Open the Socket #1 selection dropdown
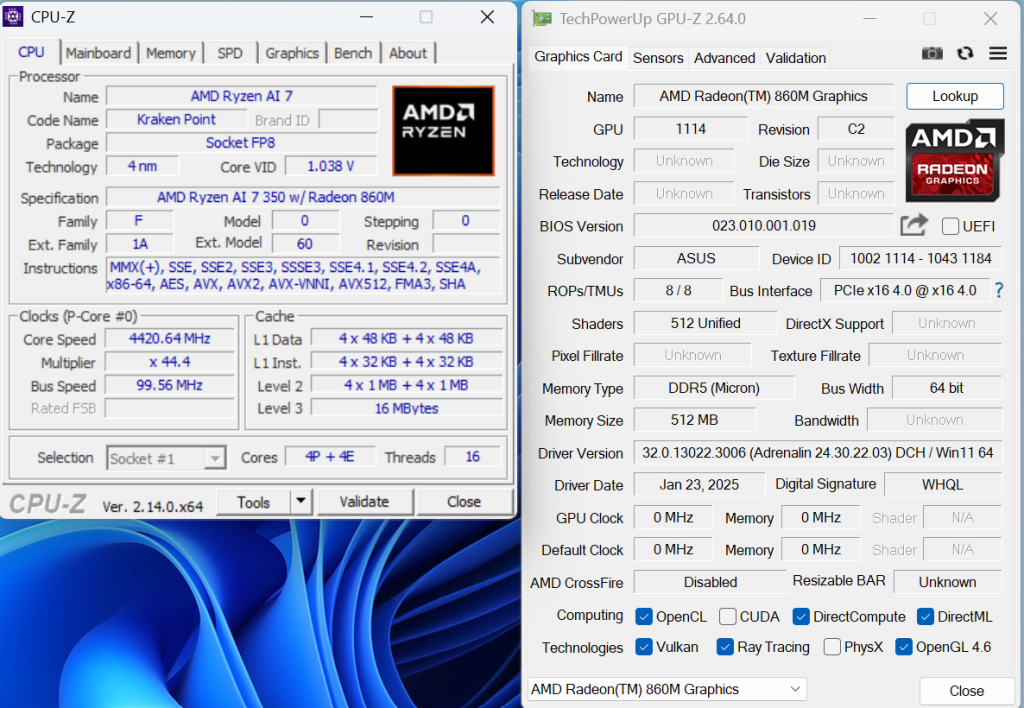The height and width of the screenshot is (708, 1024). pyautogui.click(x=166, y=458)
